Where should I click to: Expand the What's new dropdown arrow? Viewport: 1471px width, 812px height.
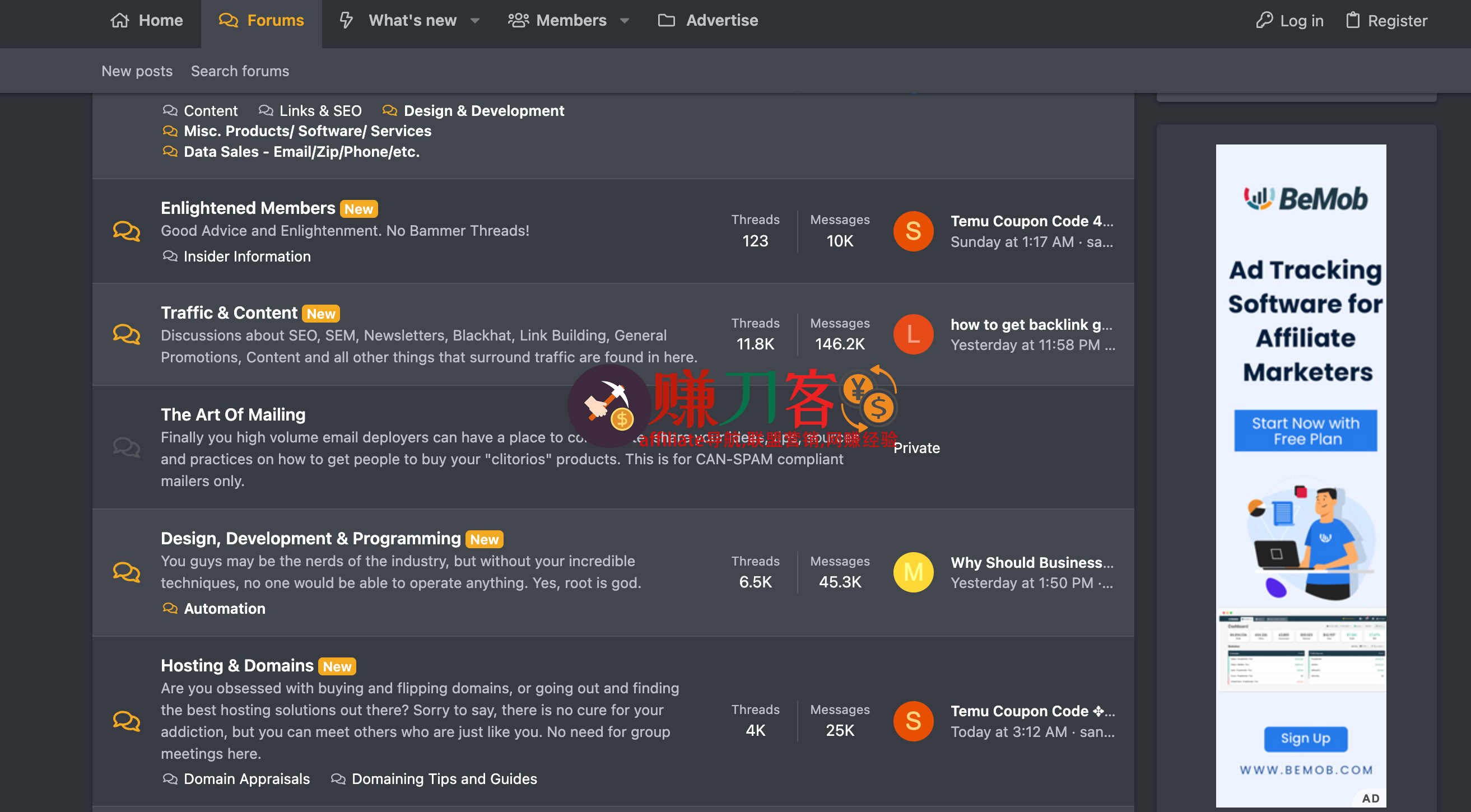[474, 21]
